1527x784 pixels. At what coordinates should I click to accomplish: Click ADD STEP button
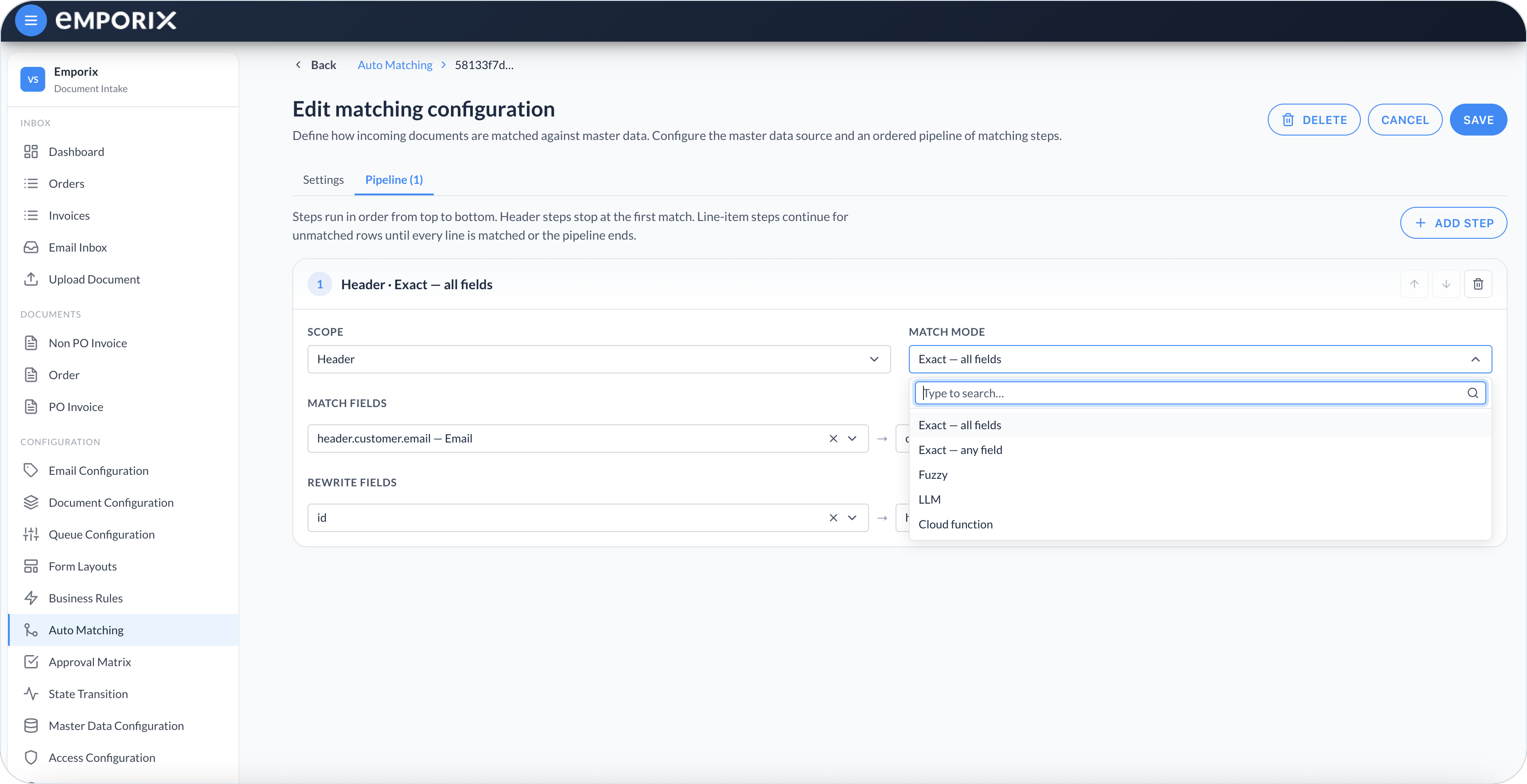(x=1453, y=223)
